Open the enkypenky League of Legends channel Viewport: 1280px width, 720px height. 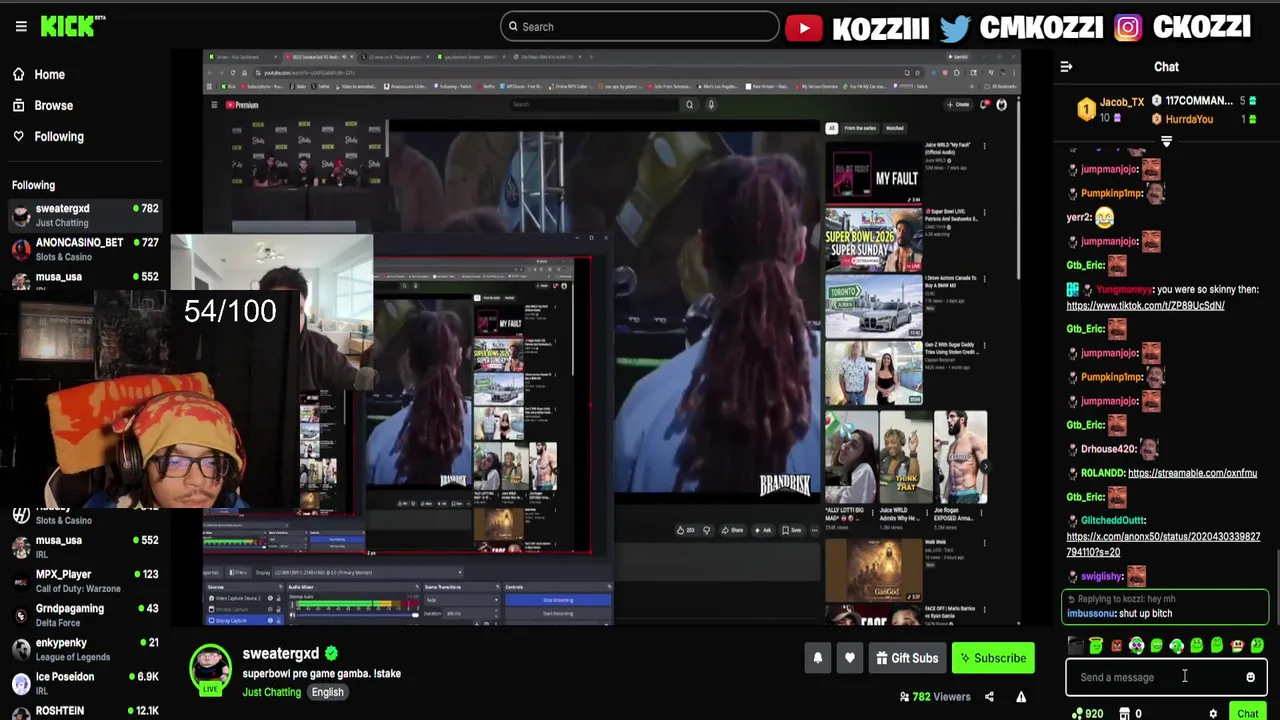click(x=85, y=649)
